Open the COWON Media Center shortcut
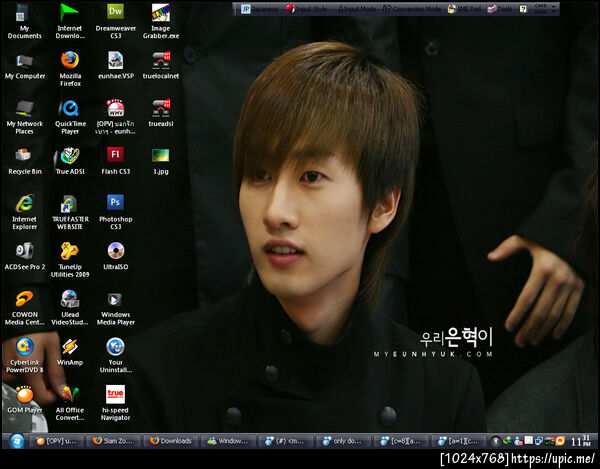Screen dimensions: 600x469 [25, 308]
